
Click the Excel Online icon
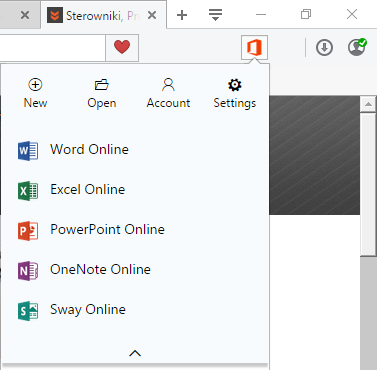pyautogui.click(x=28, y=191)
